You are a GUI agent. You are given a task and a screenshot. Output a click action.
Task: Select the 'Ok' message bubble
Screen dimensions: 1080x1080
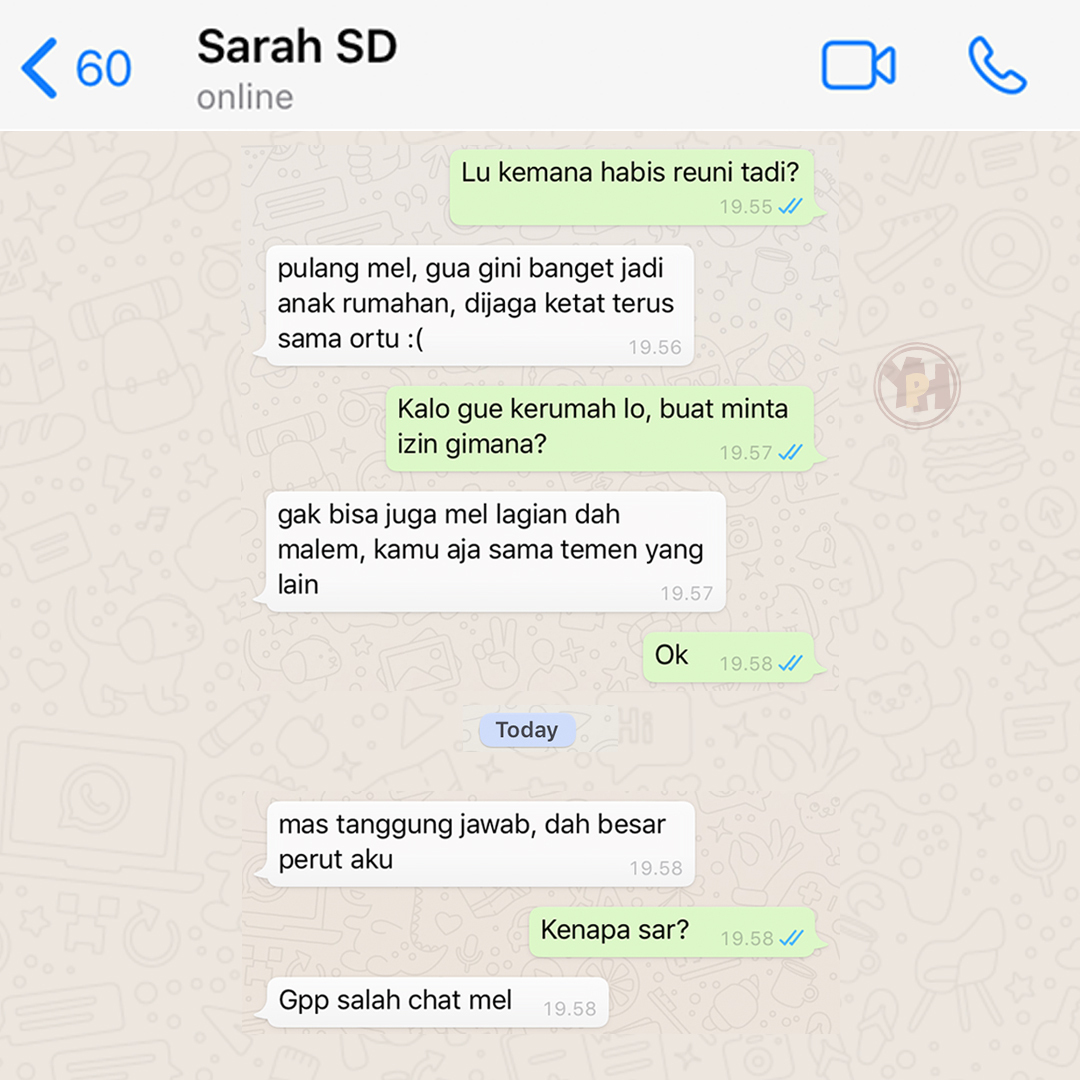tap(728, 657)
